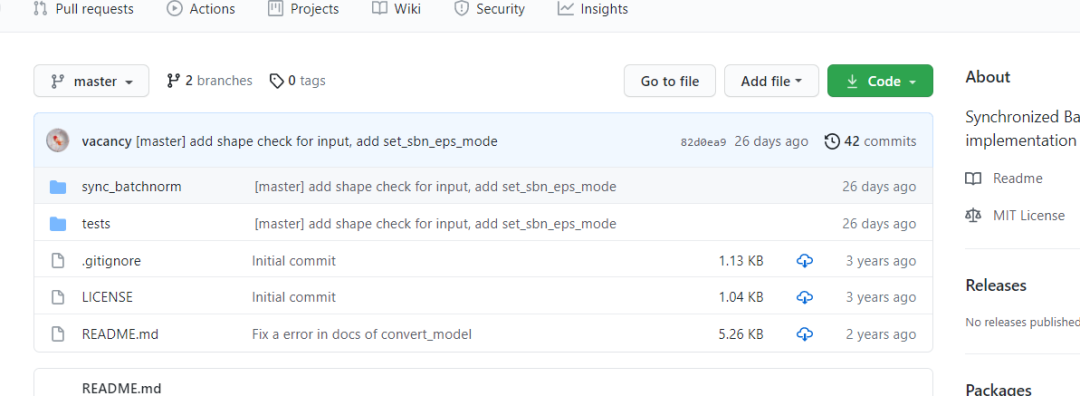Click the Readme link in About
Image resolution: width=1080 pixels, height=396 pixels.
(1017, 178)
